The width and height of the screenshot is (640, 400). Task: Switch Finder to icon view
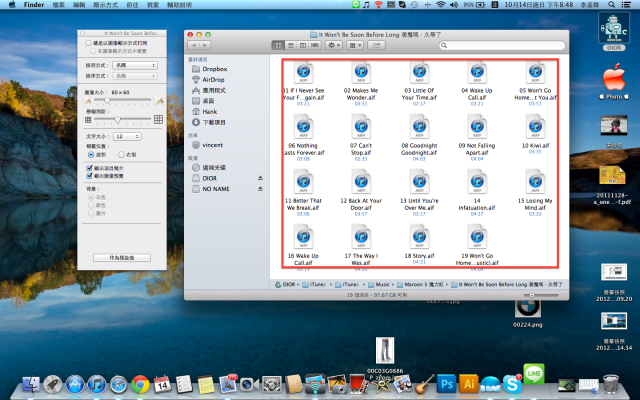(278, 45)
